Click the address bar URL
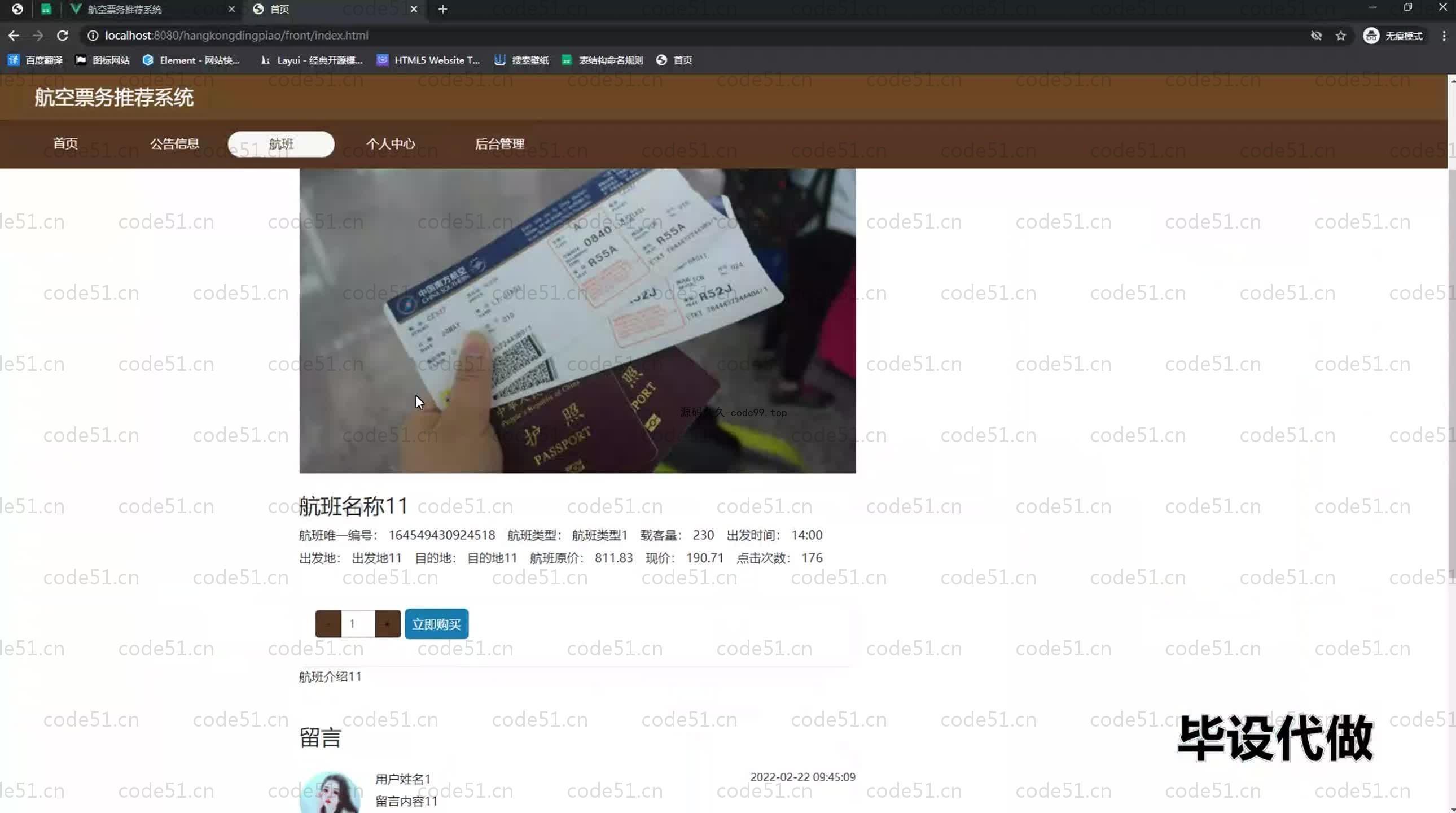The width and height of the screenshot is (1456, 813). 236,36
